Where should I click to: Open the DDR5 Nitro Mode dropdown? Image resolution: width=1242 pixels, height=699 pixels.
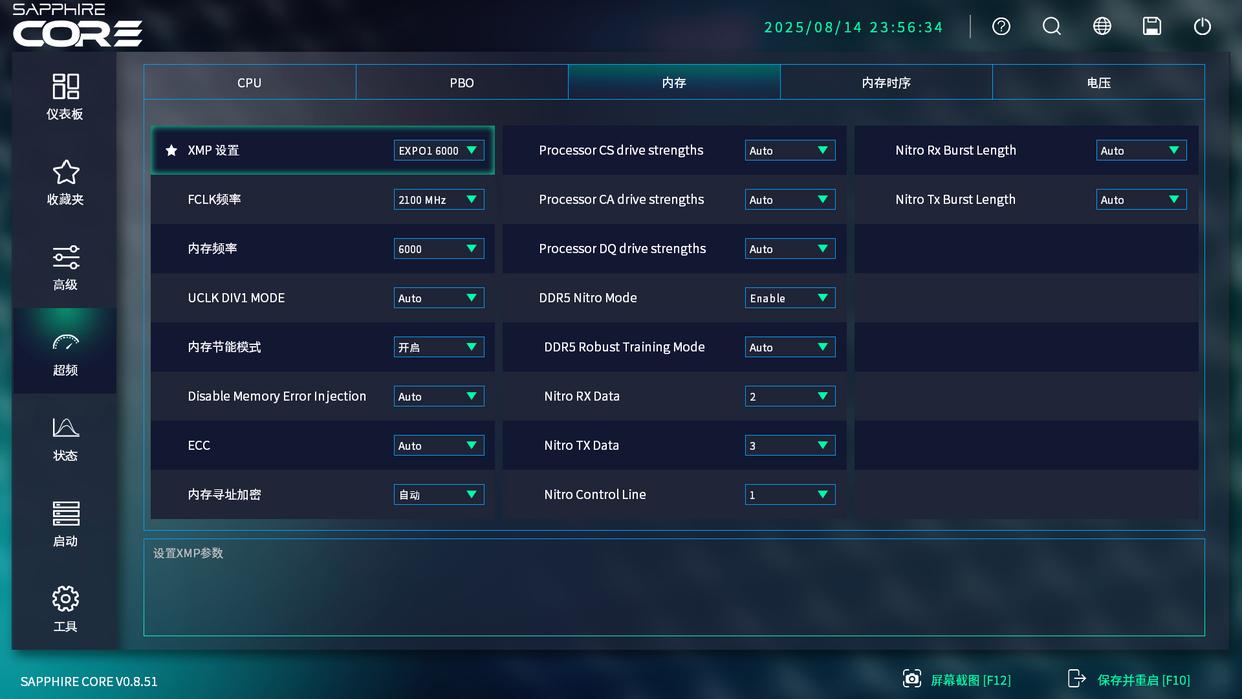coord(790,298)
